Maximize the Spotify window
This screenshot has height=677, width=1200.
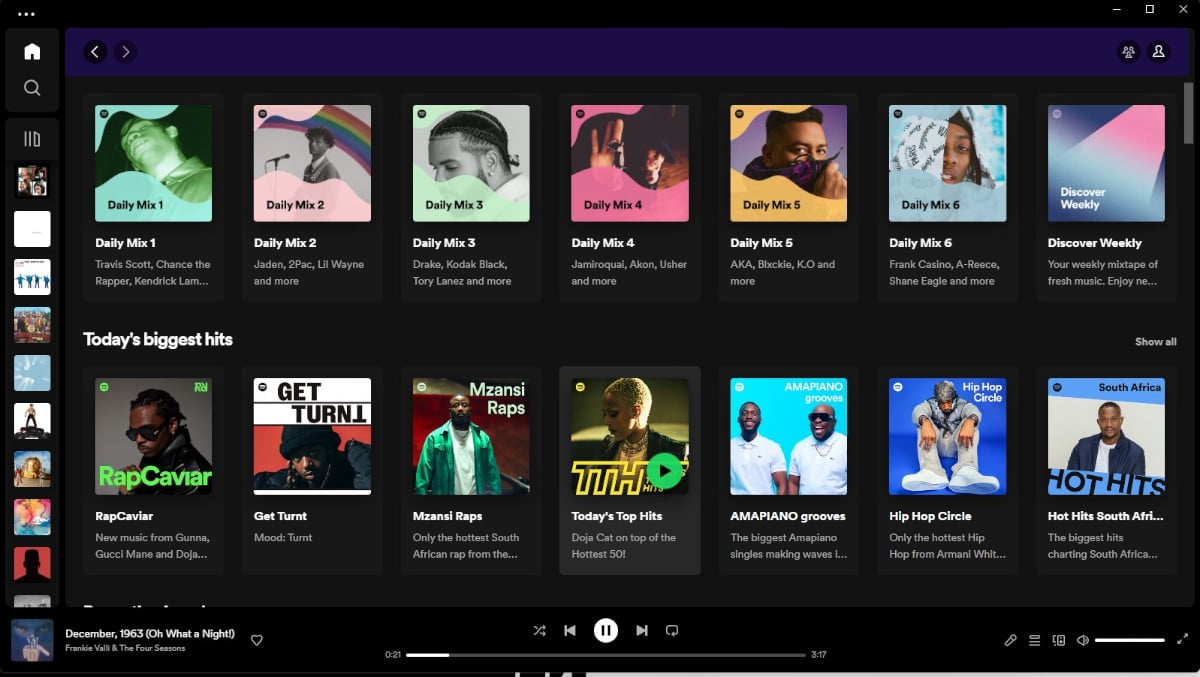click(x=1149, y=9)
